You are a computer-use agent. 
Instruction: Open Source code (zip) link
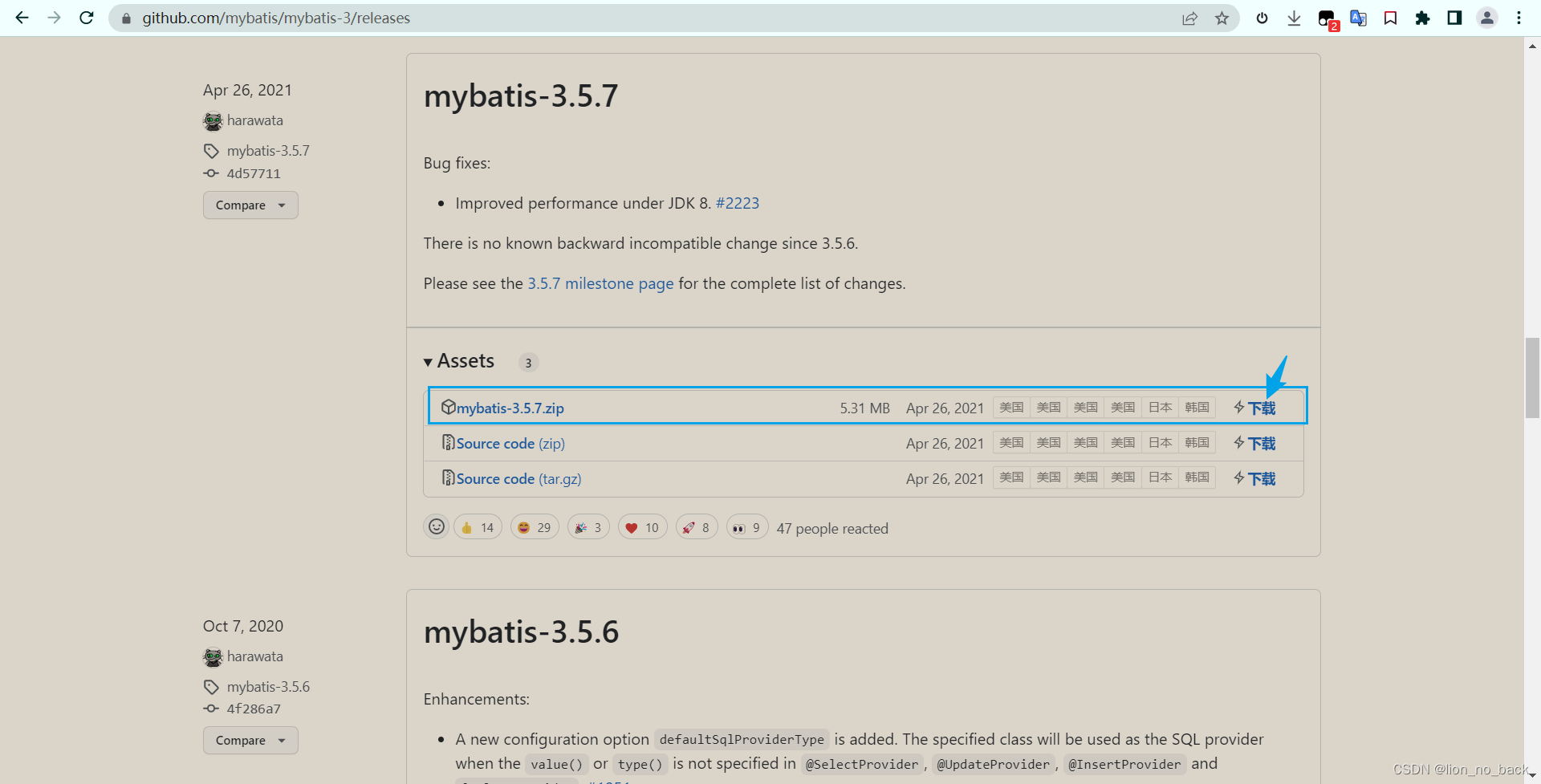pos(510,443)
